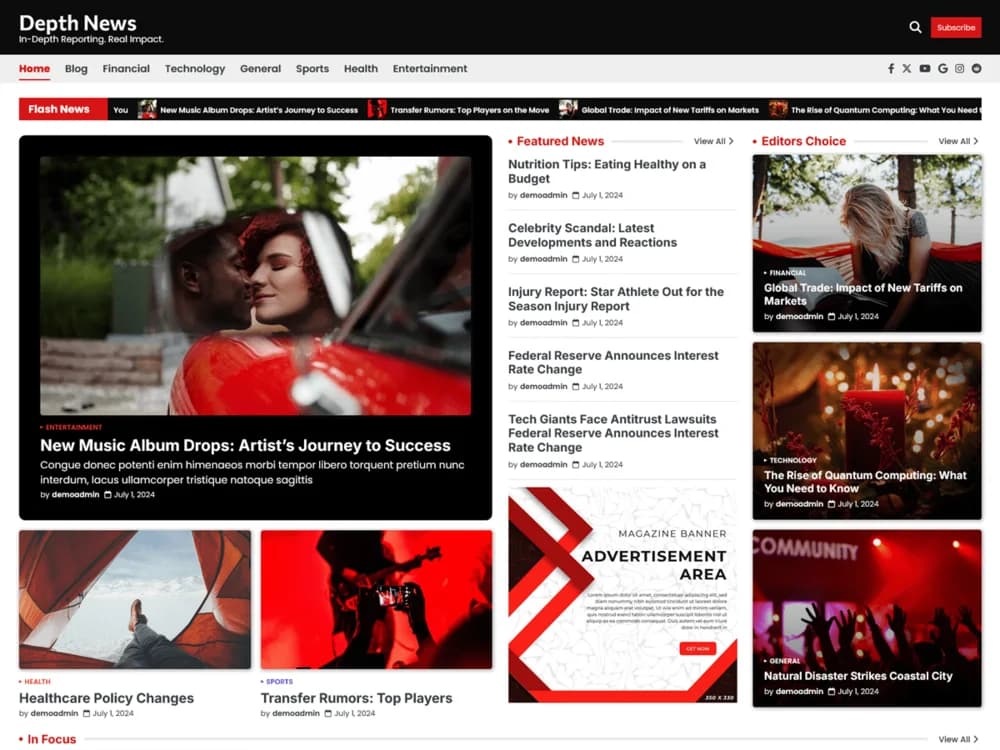This screenshot has height=750, width=1000.
Task: Click the Healthcare Policy Changes tent thumbnail
Action: click(x=135, y=598)
